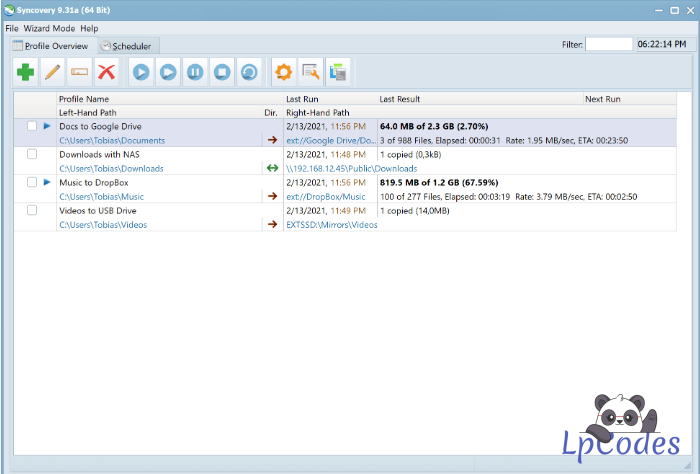This screenshot has height=474, width=700.
Task: Open the Wizard Mode menu
Action: (49, 28)
